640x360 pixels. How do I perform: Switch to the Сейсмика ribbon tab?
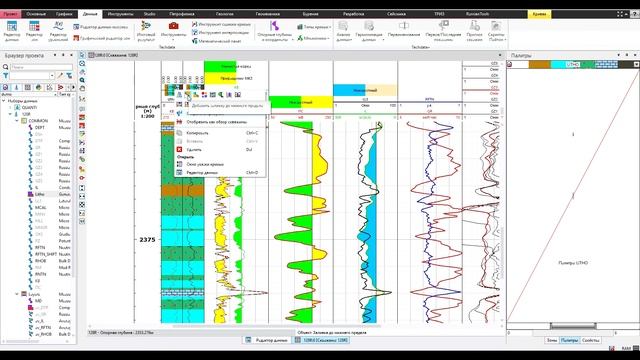(396, 14)
